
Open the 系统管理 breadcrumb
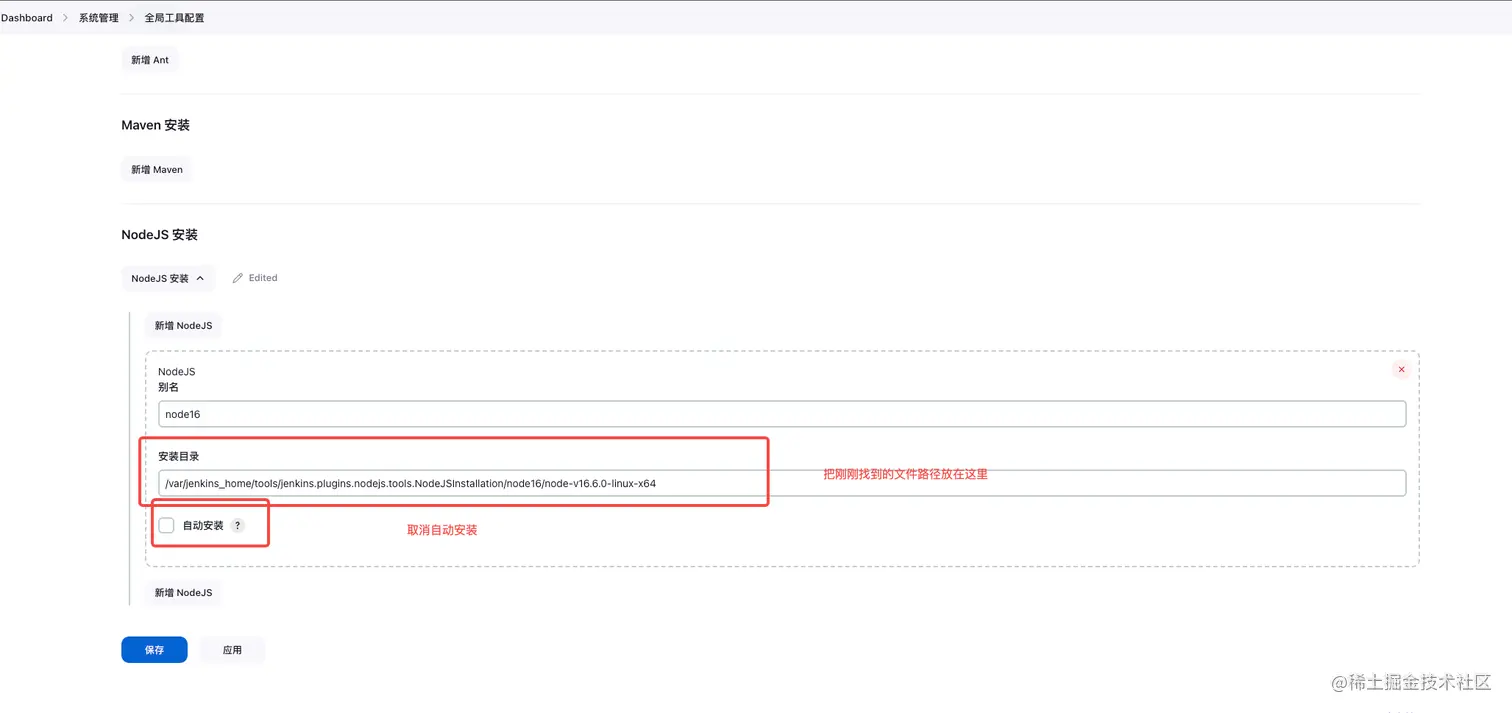coord(98,18)
